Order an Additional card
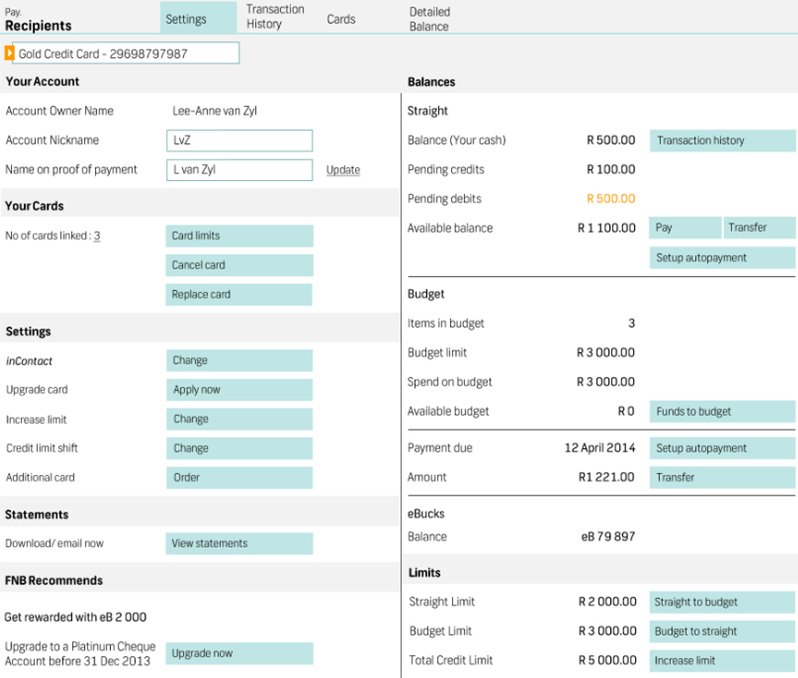This screenshot has width=798, height=678. 239,478
